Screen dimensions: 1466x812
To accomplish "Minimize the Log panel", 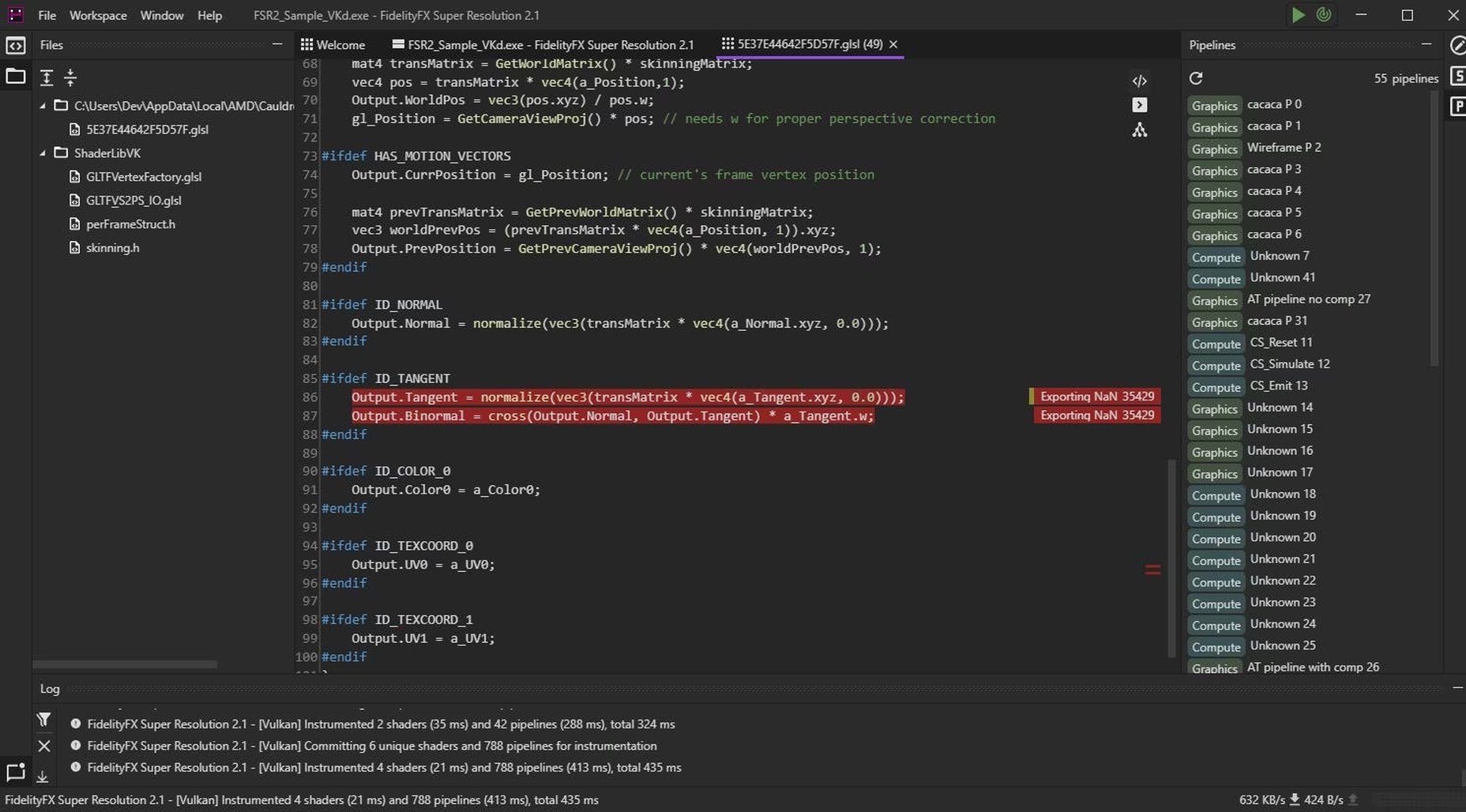I will click(1457, 688).
